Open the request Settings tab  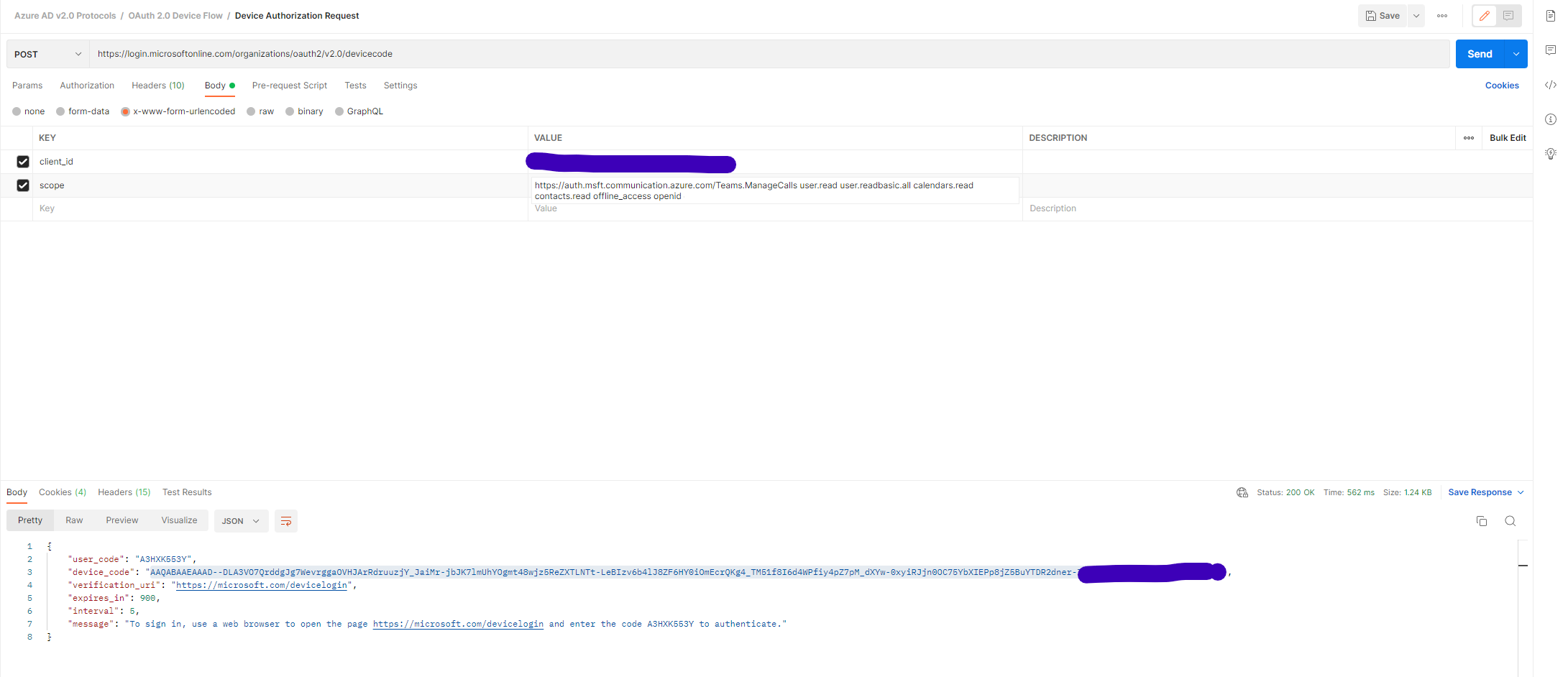pos(400,86)
